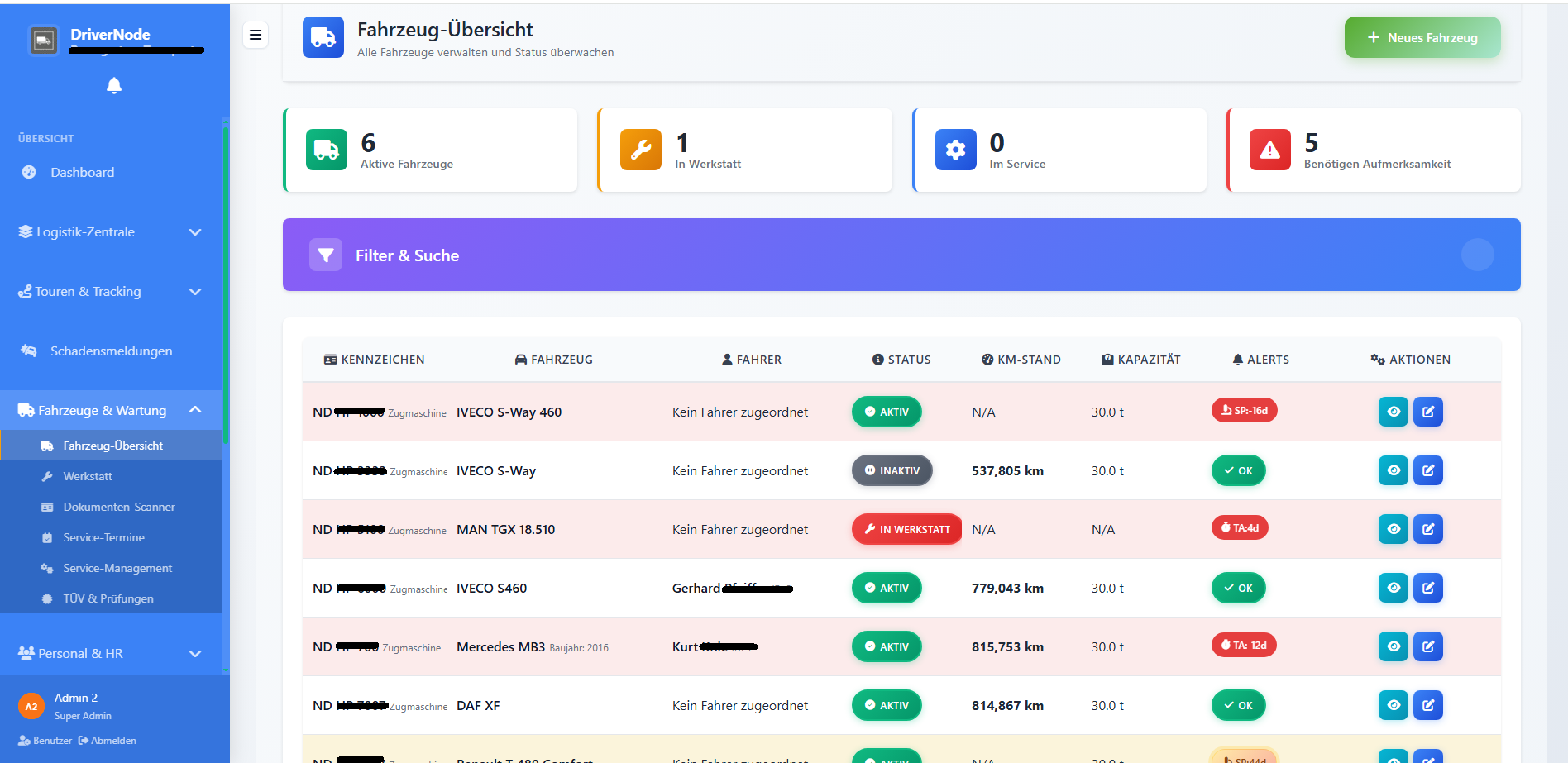Click the KAPAZITÄT column header
Screen dimensions: 1568x763
tap(1141, 360)
